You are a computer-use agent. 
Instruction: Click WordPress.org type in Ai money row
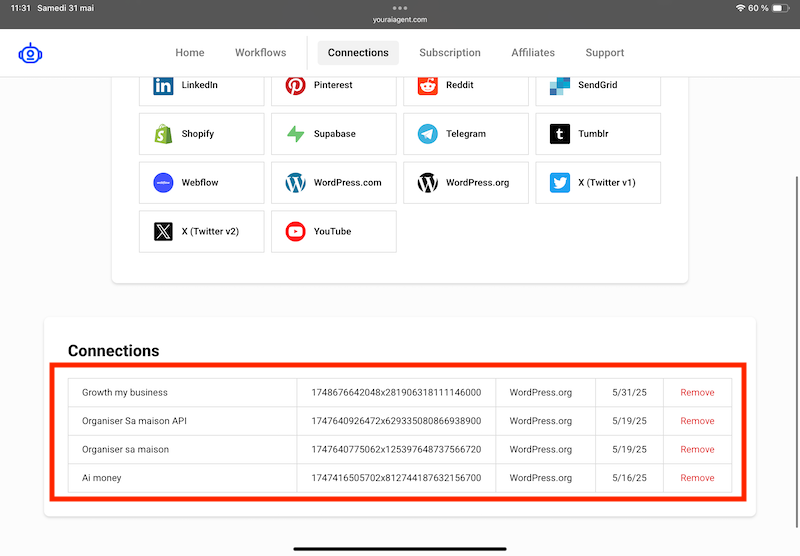pyautogui.click(x=541, y=478)
